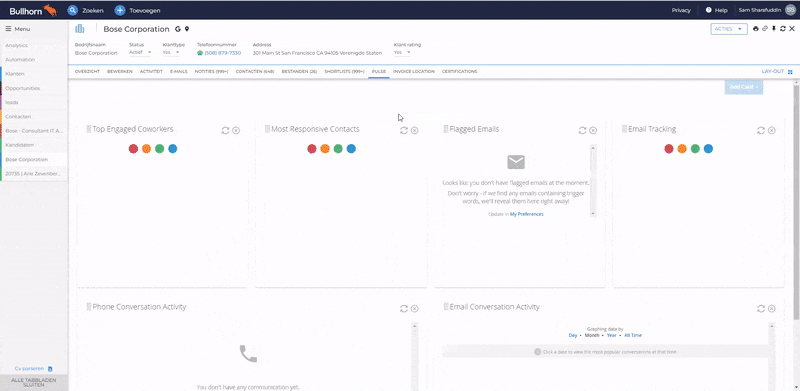
Task: Click the Privacy link
Action: [x=681, y=10]
